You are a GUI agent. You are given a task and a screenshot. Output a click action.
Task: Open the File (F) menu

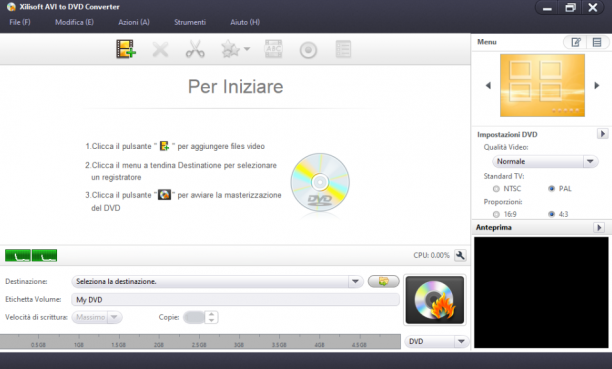point(20,22)
